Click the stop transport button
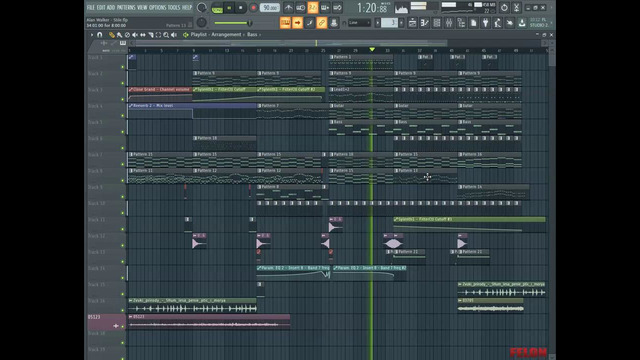 [x=241, y=8]
